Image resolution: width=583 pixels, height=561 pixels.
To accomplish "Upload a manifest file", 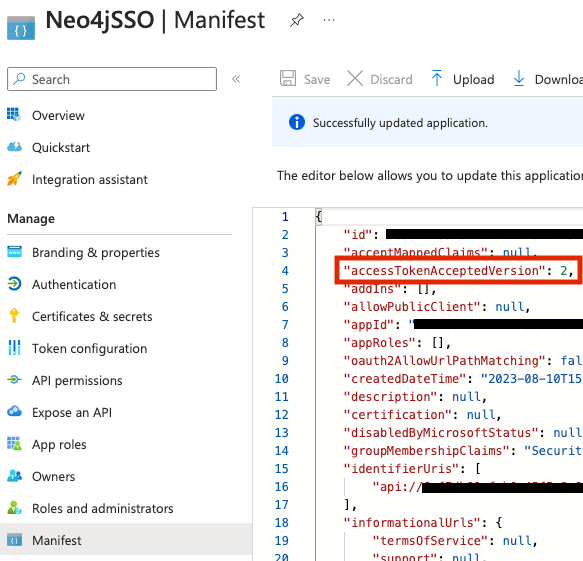I will tap(463, 79).
